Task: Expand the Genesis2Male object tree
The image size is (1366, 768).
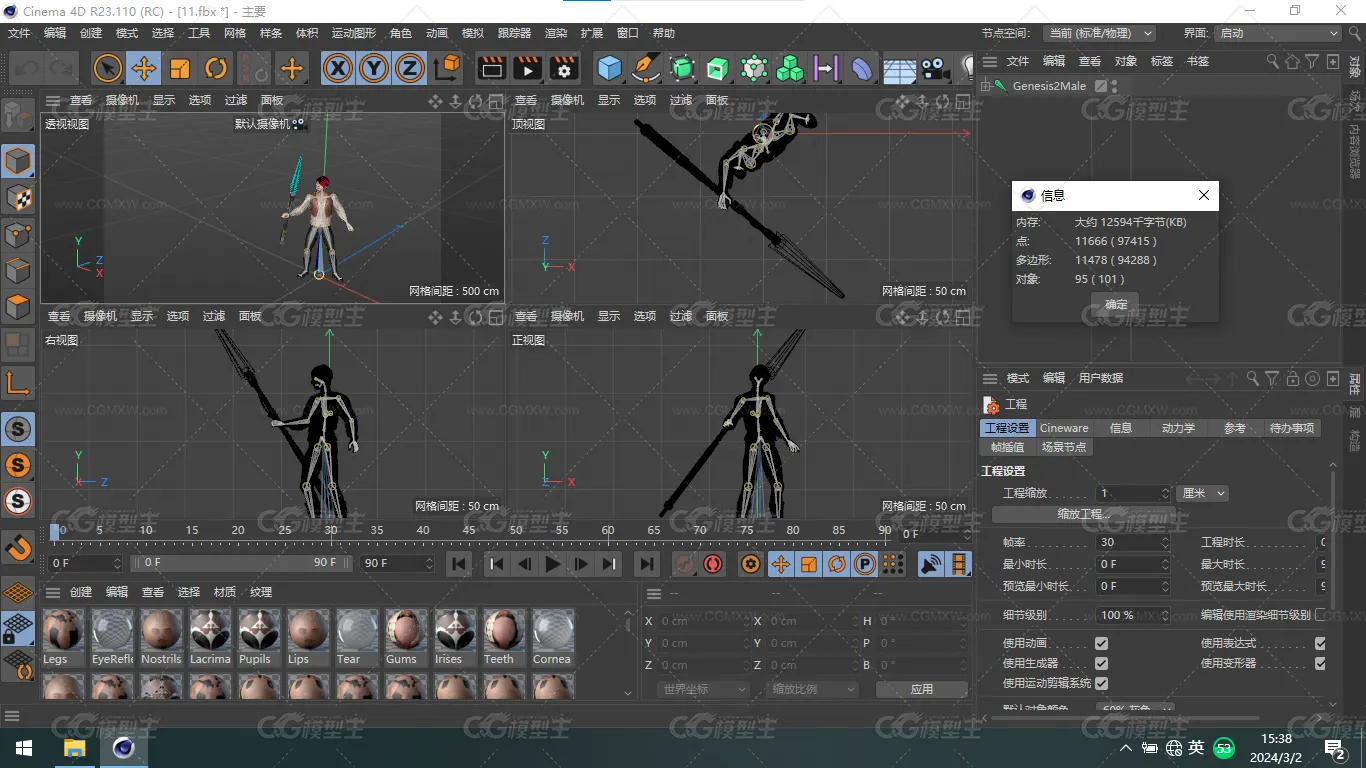Action: pos(986,86)
